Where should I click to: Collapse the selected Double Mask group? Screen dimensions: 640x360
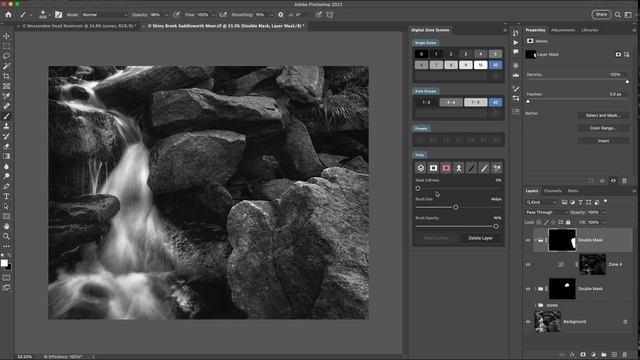click(x=535, y=240)
